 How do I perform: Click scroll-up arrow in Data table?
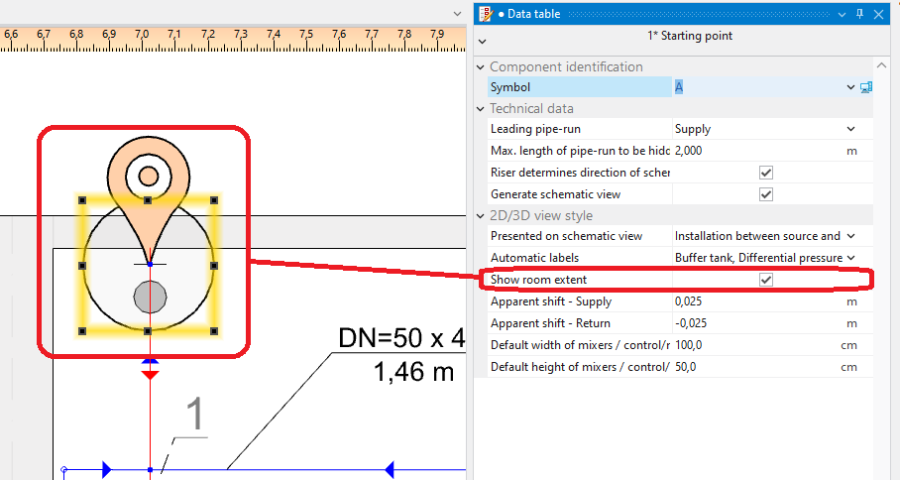tap(882, 66)
